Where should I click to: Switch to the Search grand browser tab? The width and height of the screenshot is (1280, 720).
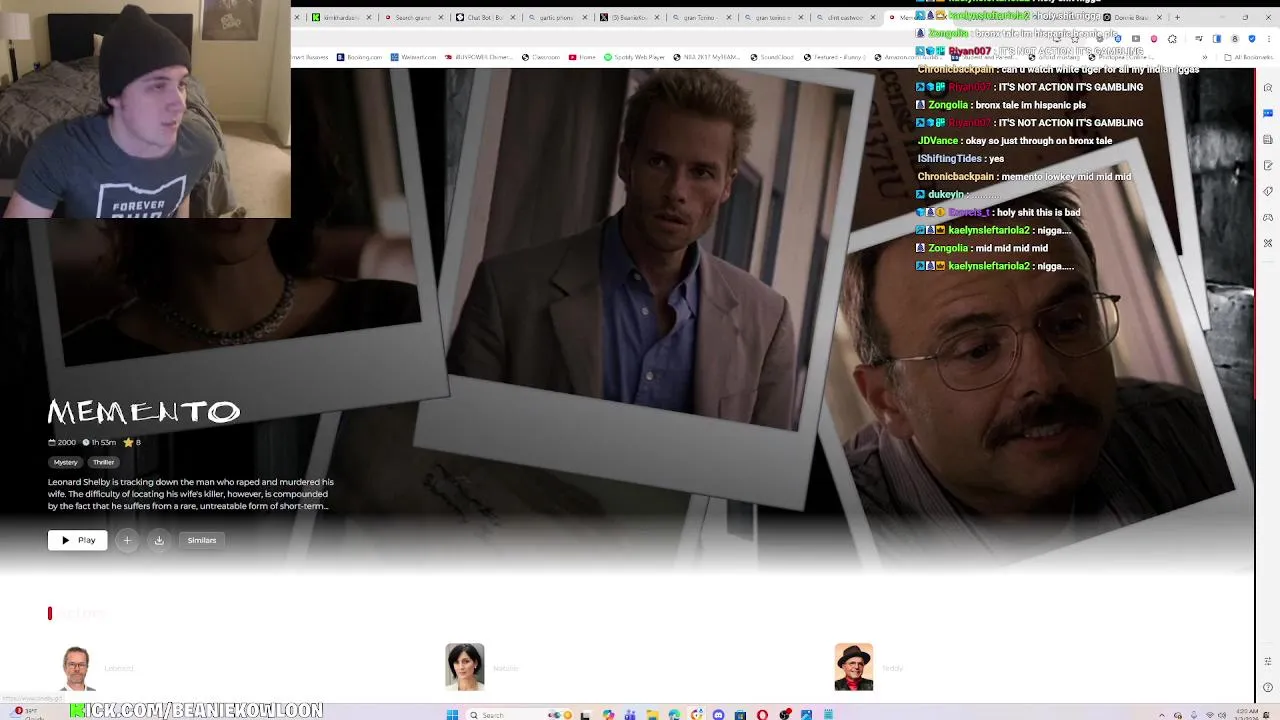tap(413, 17)
